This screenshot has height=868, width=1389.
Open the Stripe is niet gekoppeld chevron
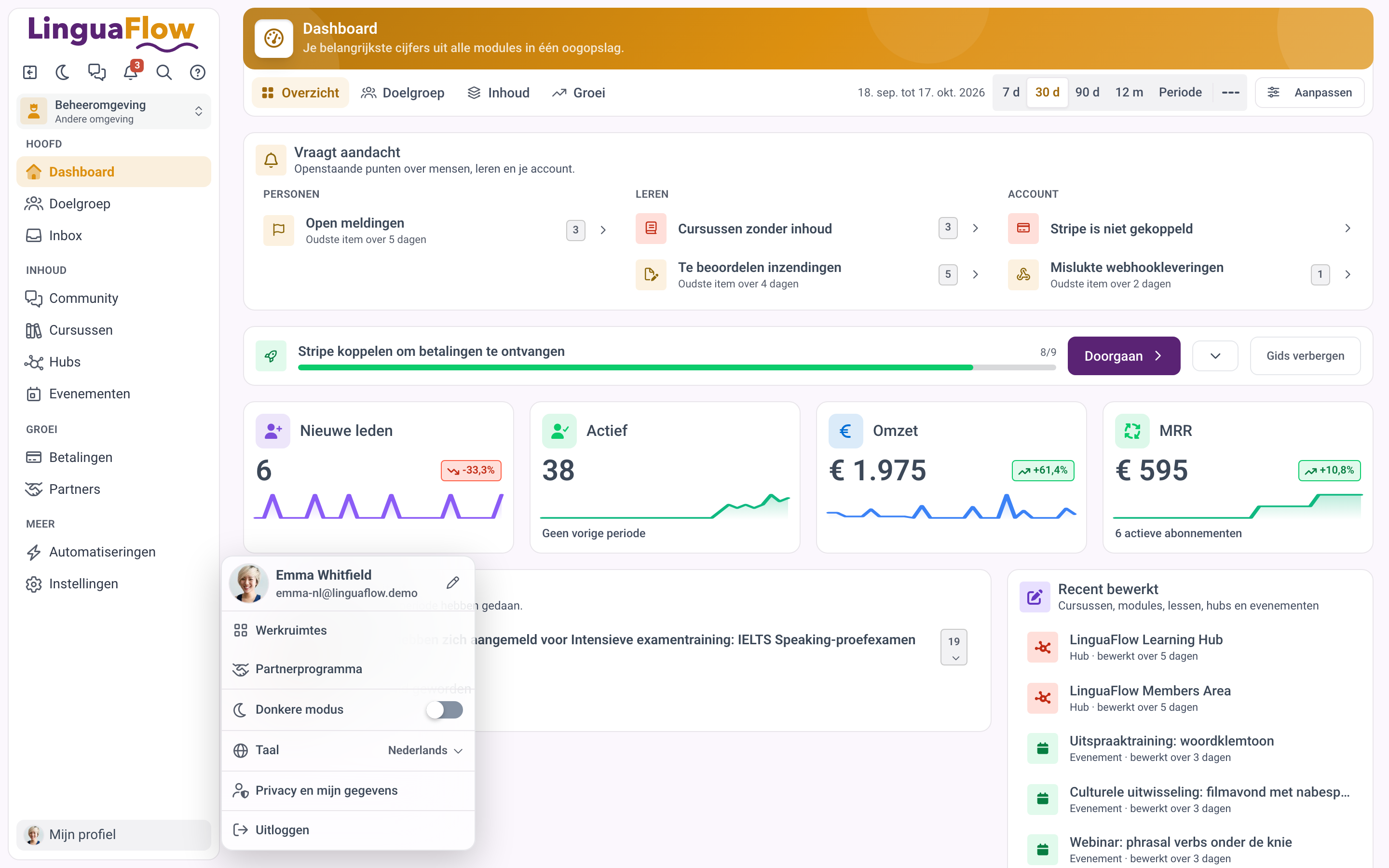pyautogui.click(x=1348, y=229)
